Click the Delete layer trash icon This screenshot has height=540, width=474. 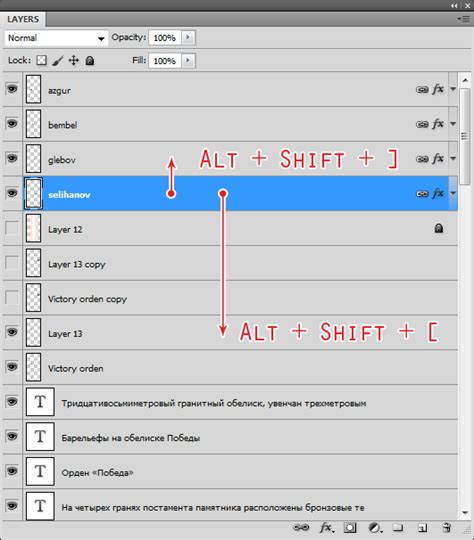[446, 527]
